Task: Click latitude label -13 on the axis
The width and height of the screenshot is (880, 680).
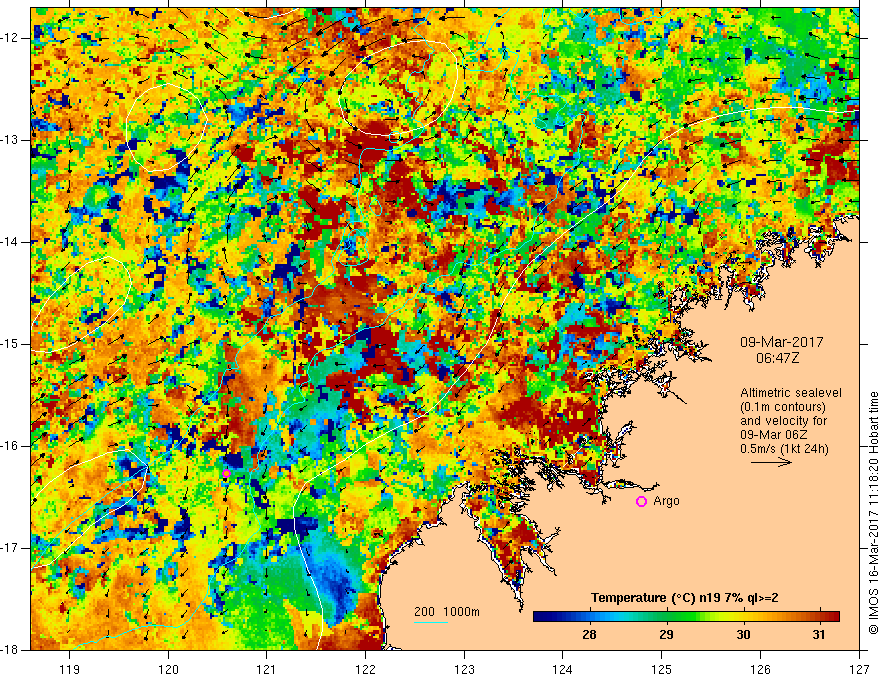Action: click(10, 140)
